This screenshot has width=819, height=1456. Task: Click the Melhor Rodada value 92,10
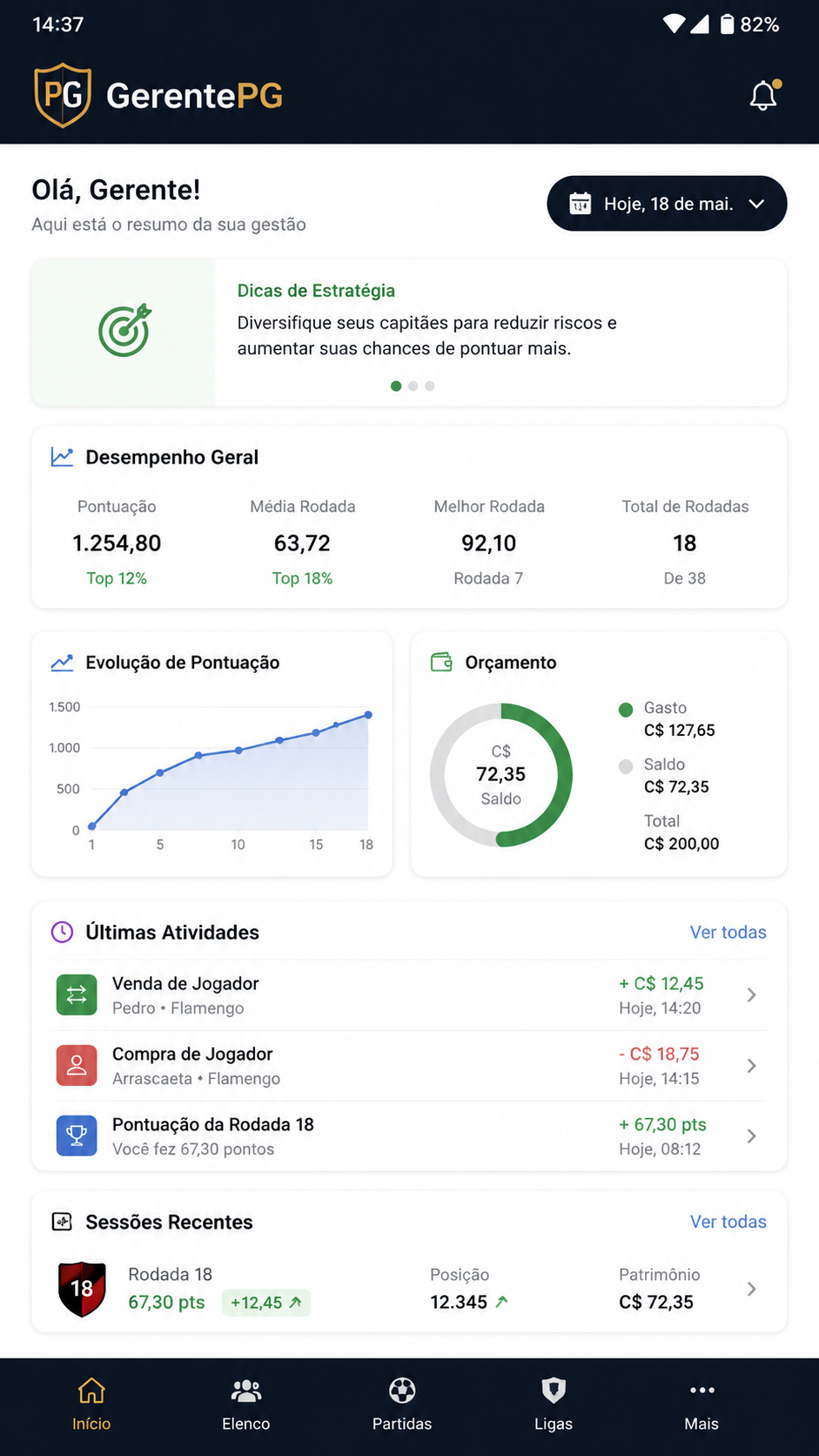tap(489, 543)
